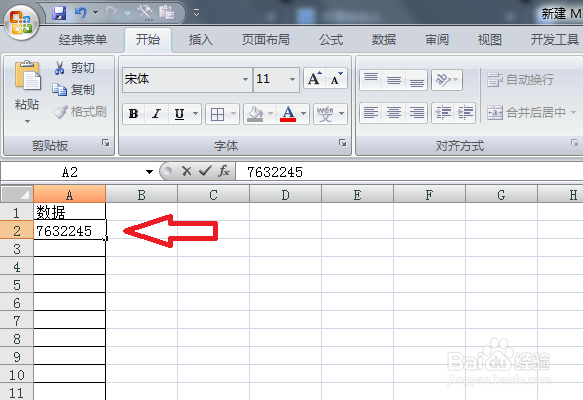Confirm the entry with check icon

(205, 171)
